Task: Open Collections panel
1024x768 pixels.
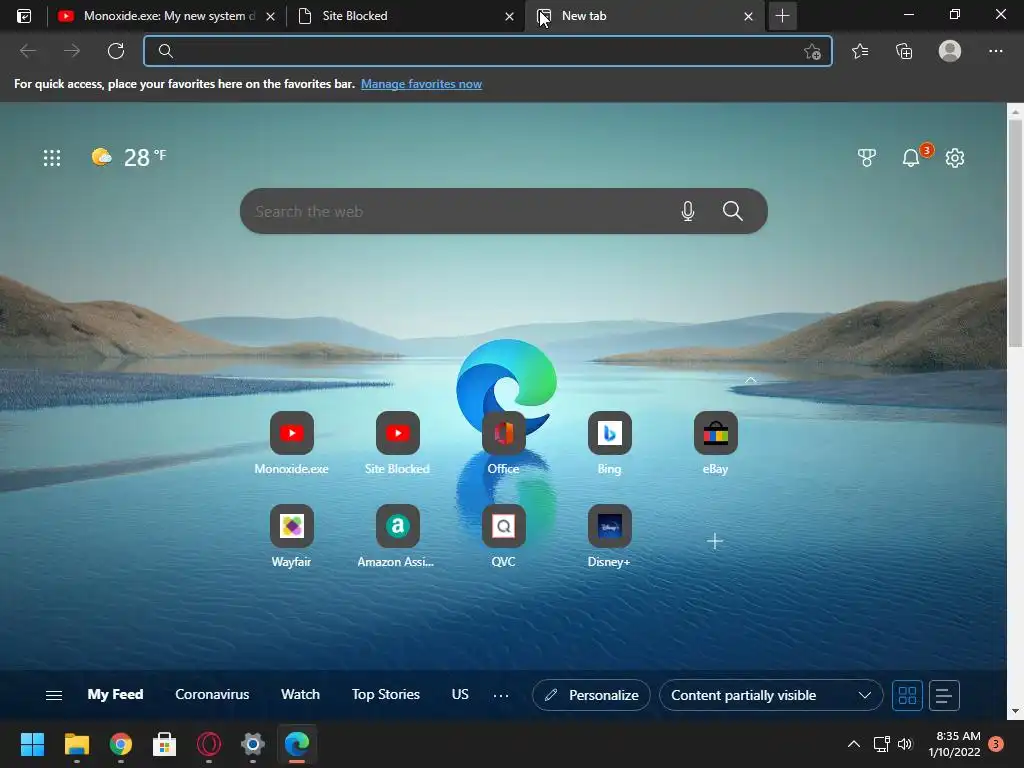Action: 904,51
